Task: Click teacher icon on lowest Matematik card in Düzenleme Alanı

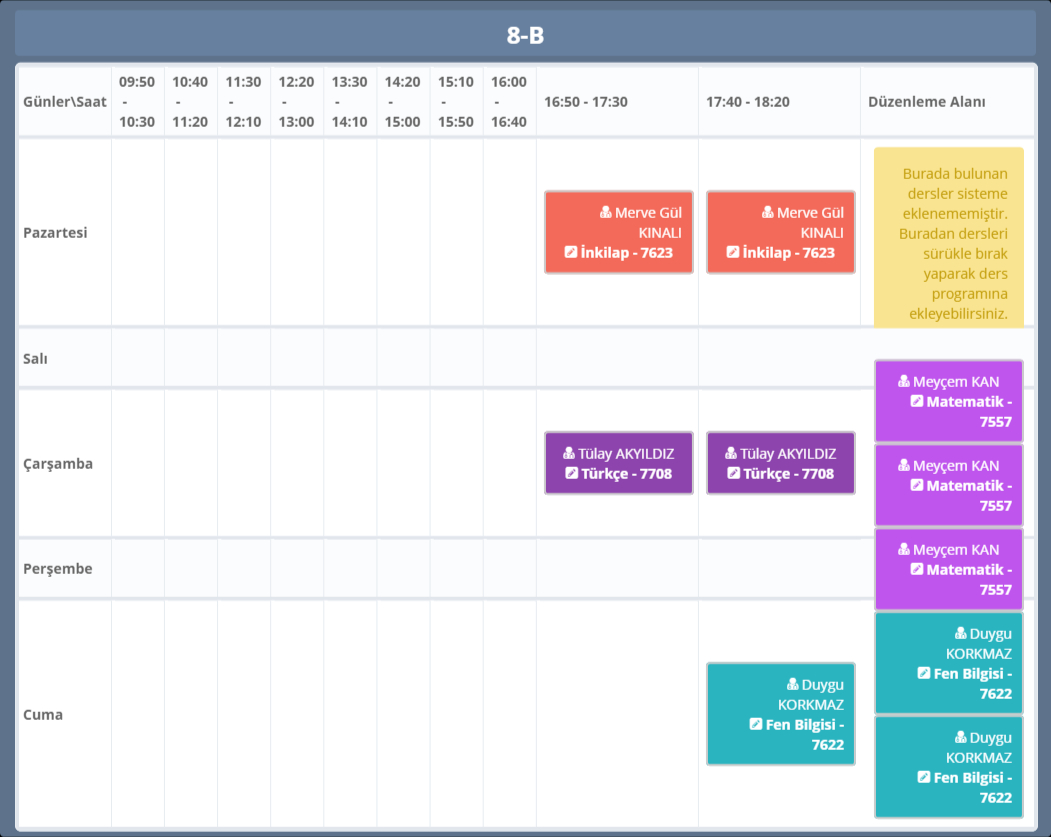Action: [904, 550]
